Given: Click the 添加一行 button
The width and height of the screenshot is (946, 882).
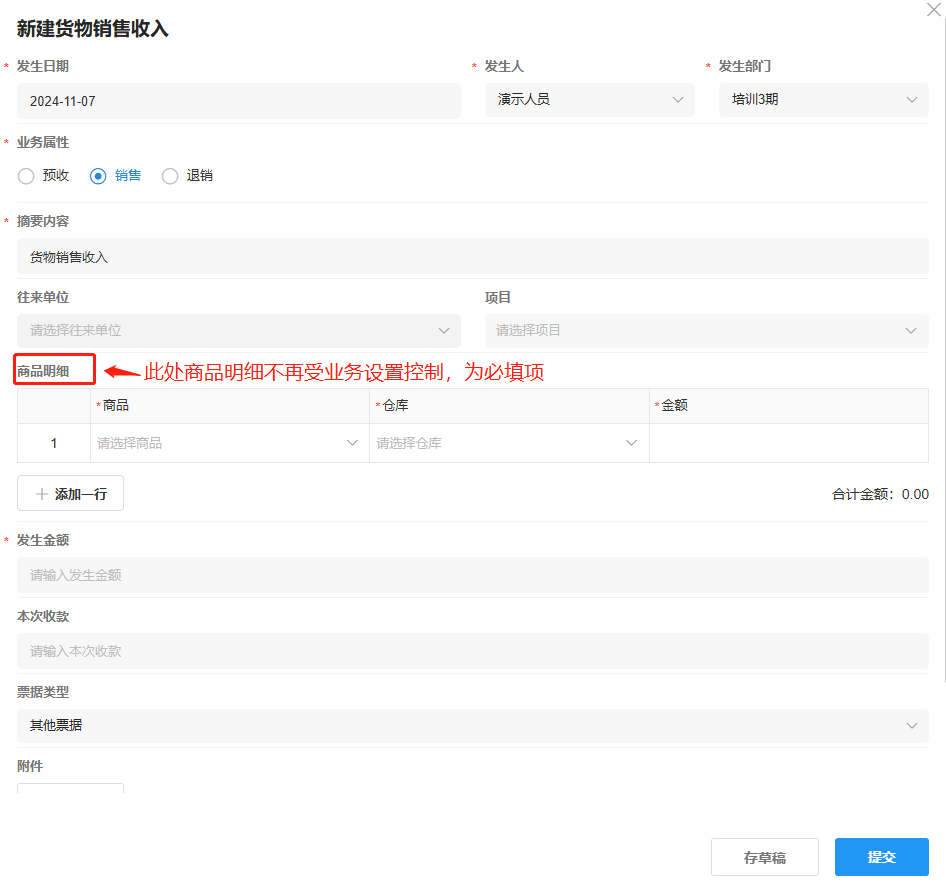Looking at the screenshot, I should coord(70,492).
